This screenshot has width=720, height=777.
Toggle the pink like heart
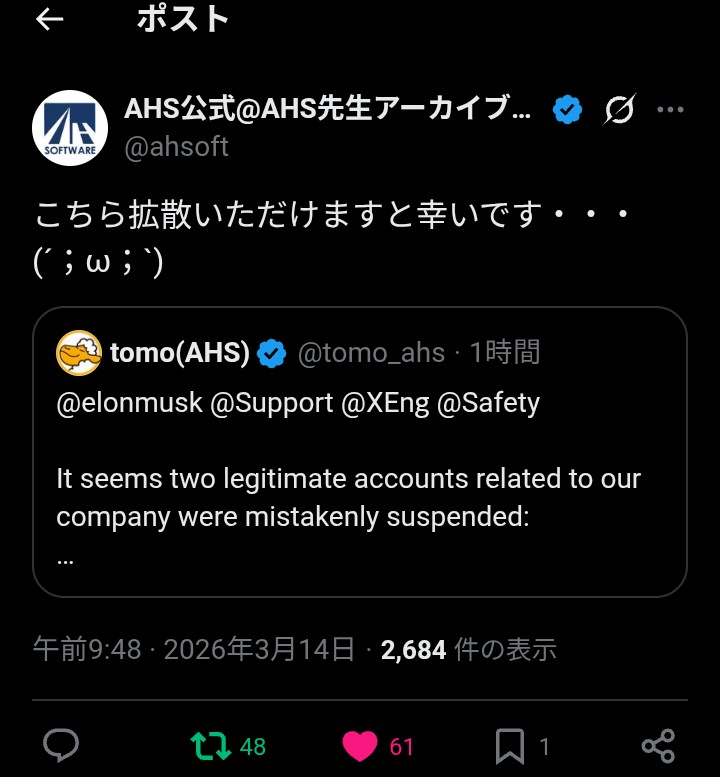pyautogui.click(x=360, y=746)
